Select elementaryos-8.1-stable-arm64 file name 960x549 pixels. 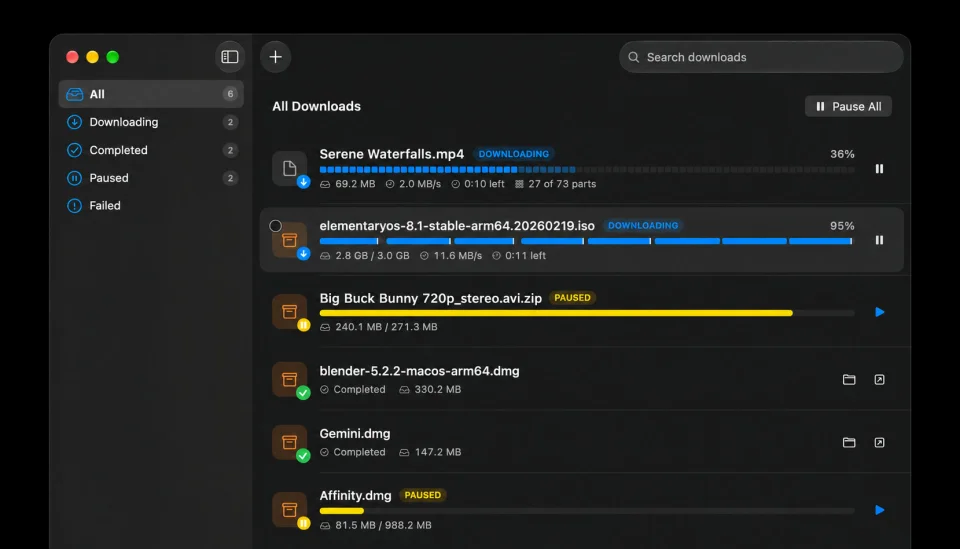pyautogui.click(x=457, y=226)
